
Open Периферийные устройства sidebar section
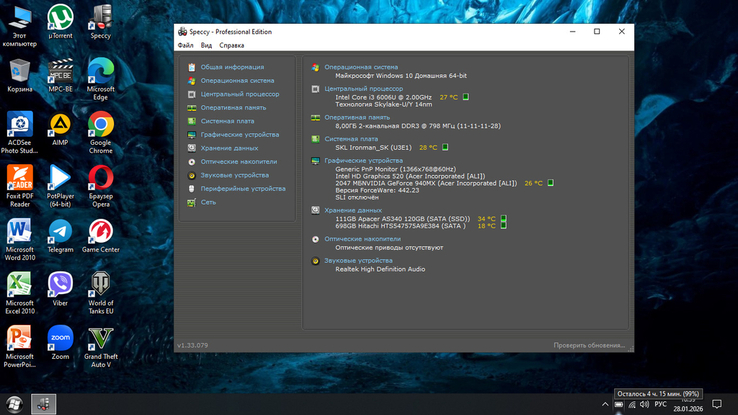(x=243, y=189)
